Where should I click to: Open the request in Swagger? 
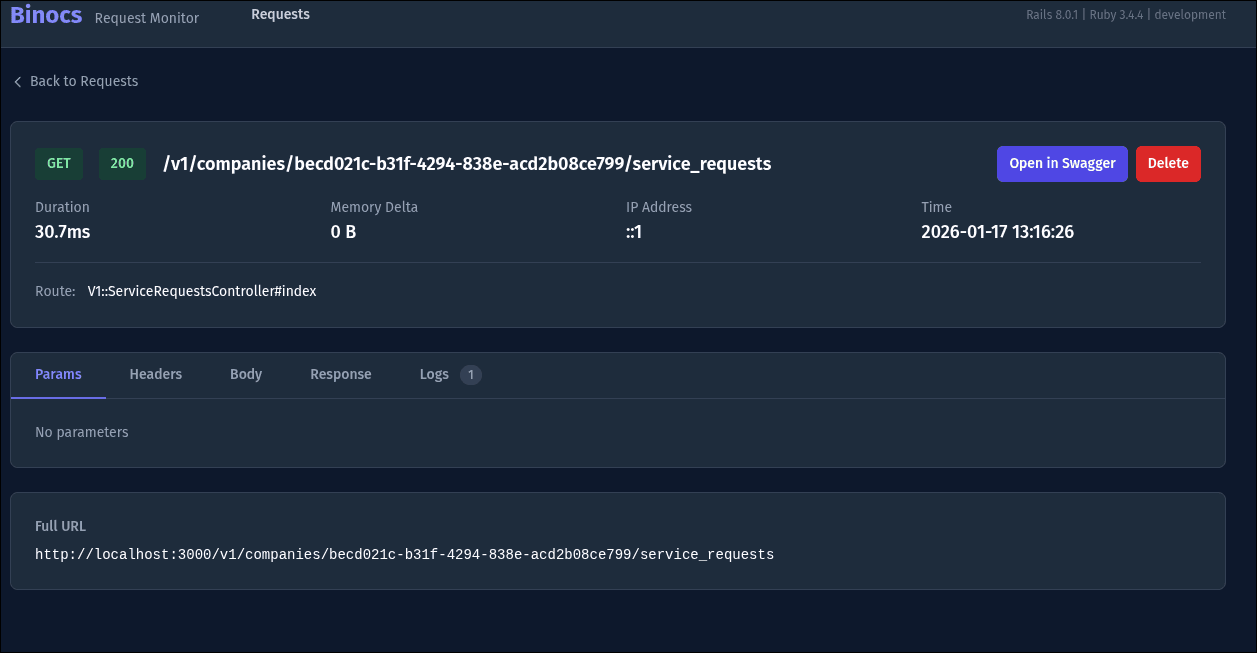(1062, 163)
